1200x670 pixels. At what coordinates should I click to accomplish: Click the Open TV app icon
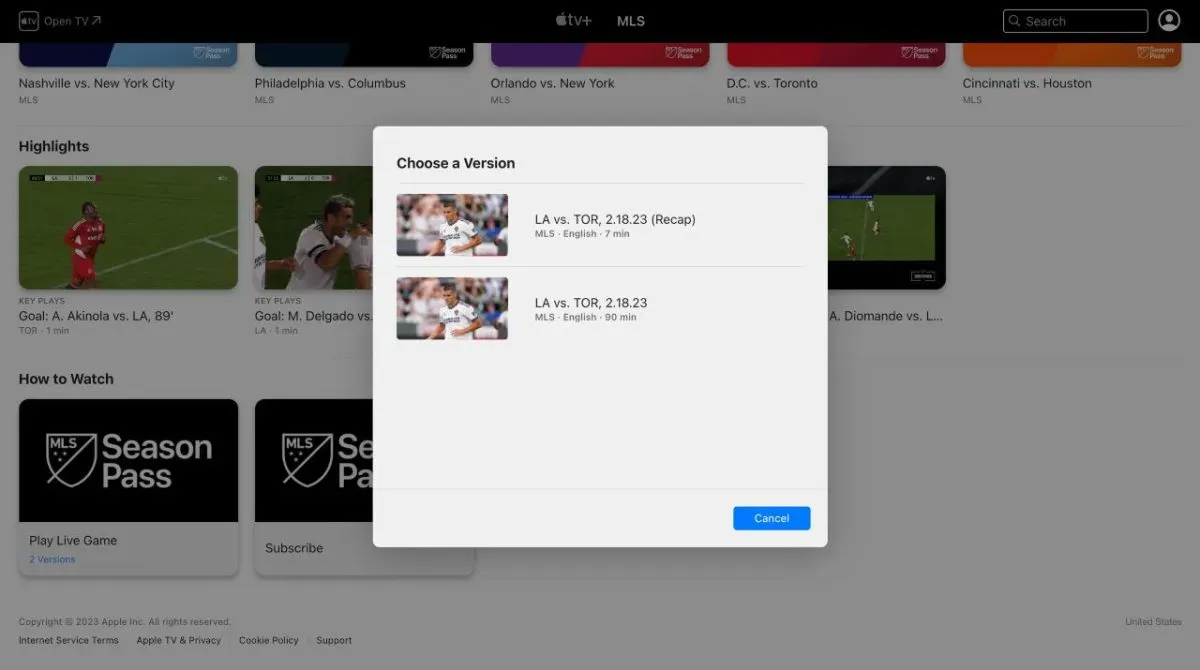tap(29, 21)
